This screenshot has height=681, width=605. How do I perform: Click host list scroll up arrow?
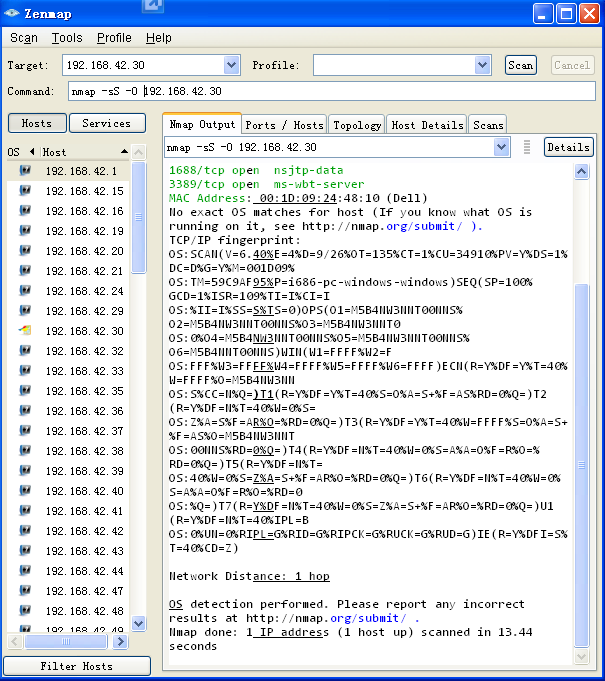point(139,152)
